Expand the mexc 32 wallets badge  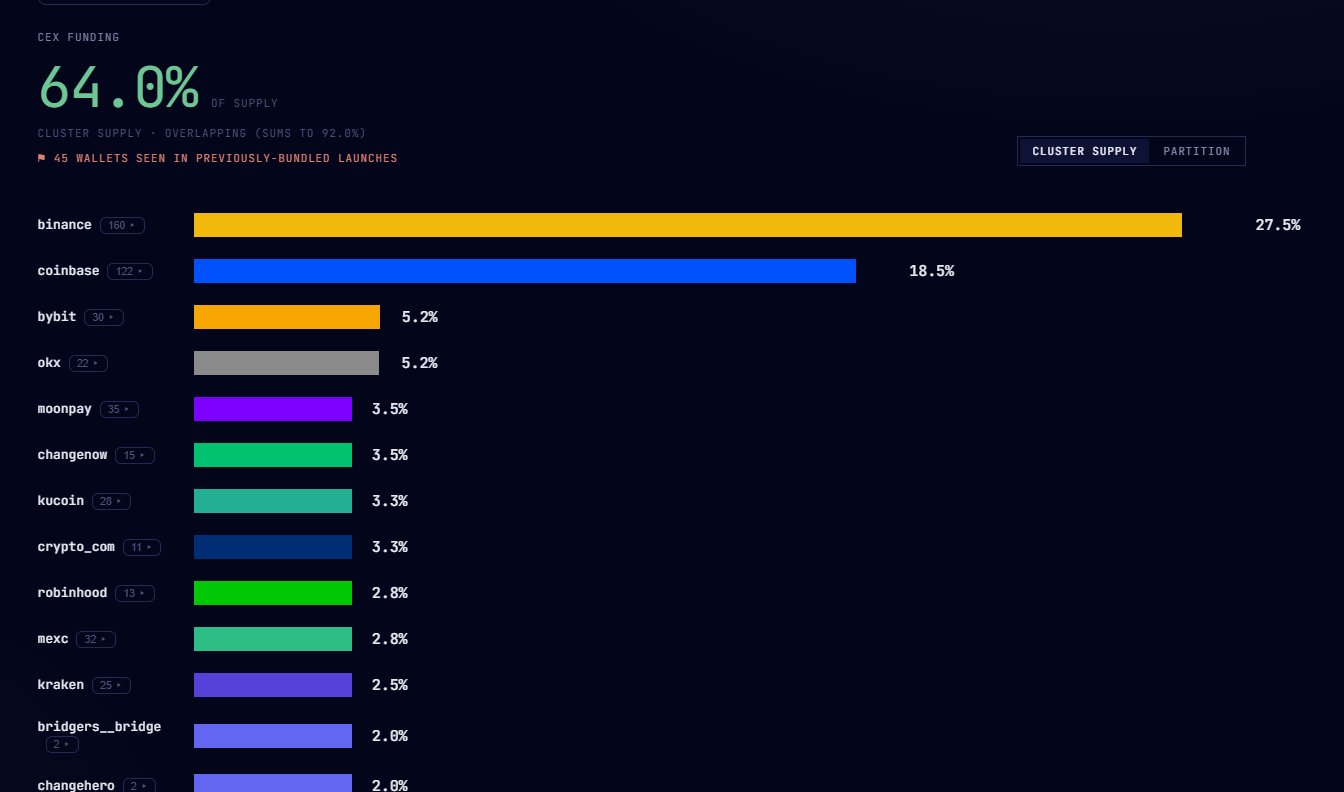coord(96,639)
